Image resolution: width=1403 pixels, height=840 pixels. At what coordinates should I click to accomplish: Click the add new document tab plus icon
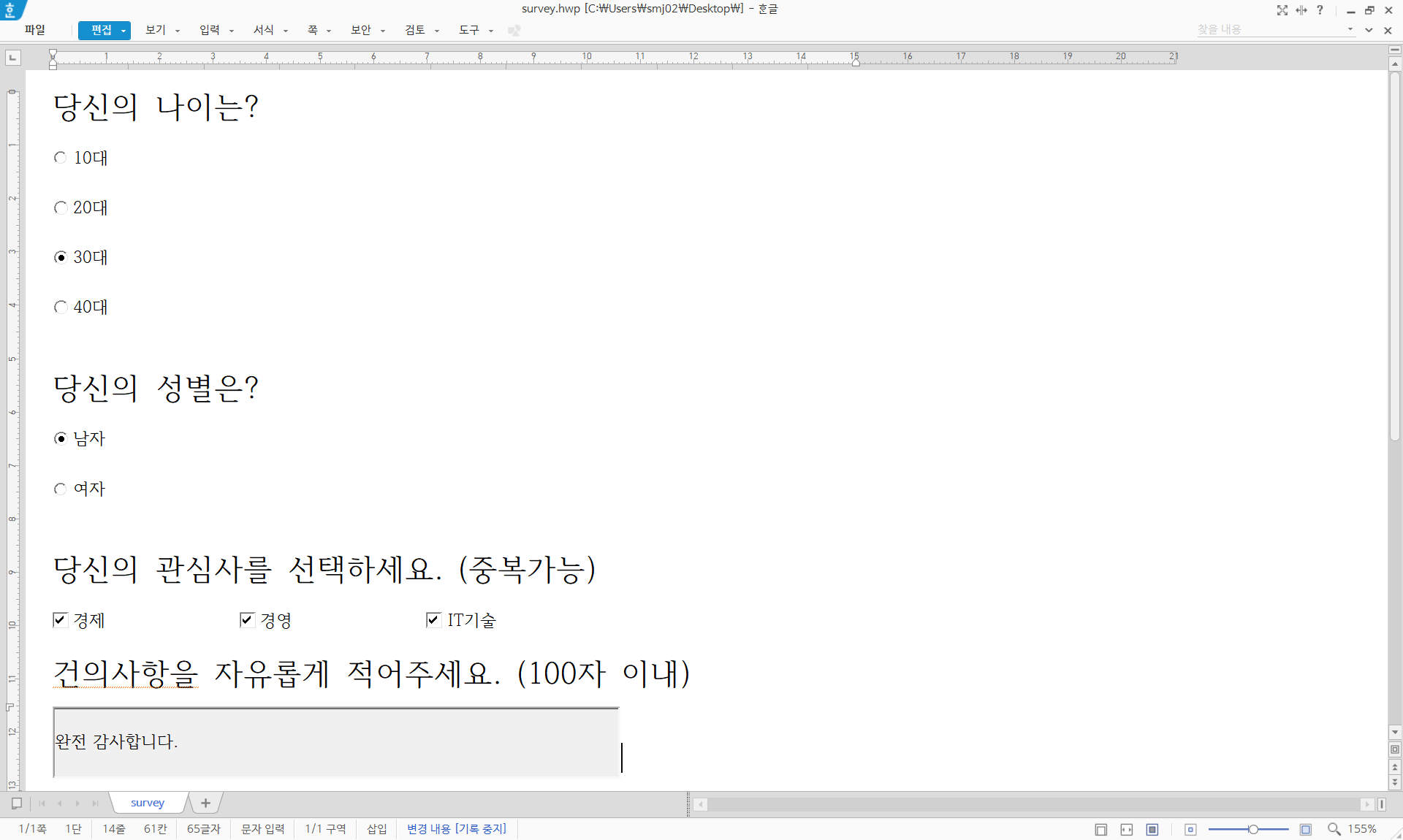205,803
